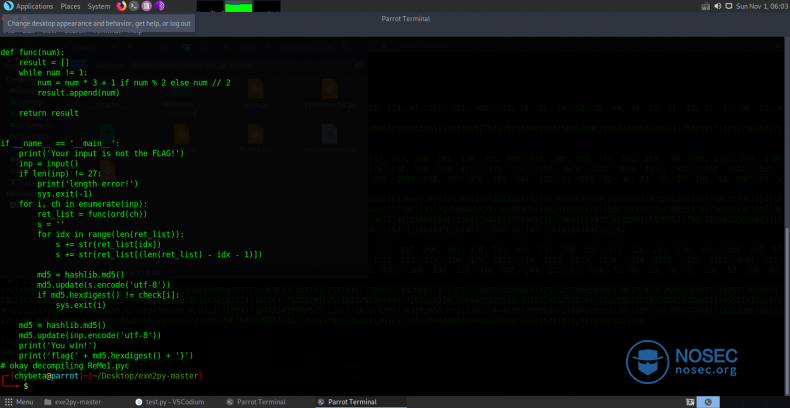This screenshot has height=408, width=790.
Task: Select main.py in the file manager behind
Action: pyautogui.click(x=255, y=95)
